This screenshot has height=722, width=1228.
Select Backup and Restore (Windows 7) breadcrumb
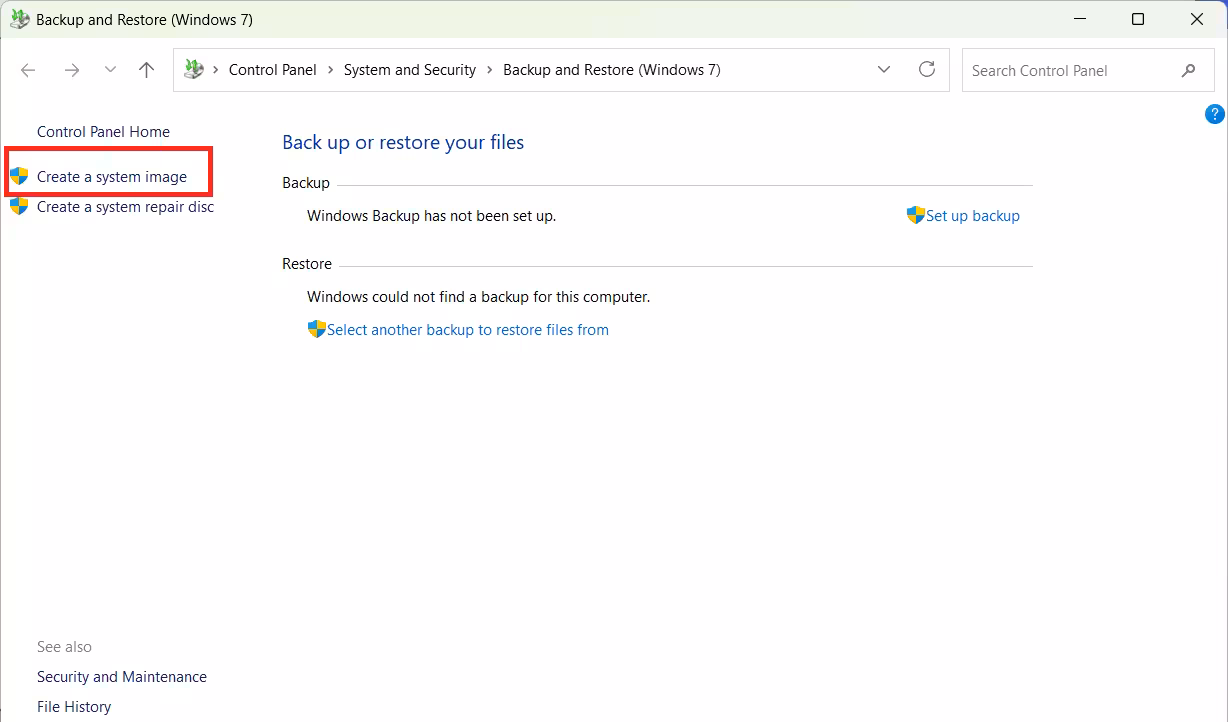(x=612, y=70)
